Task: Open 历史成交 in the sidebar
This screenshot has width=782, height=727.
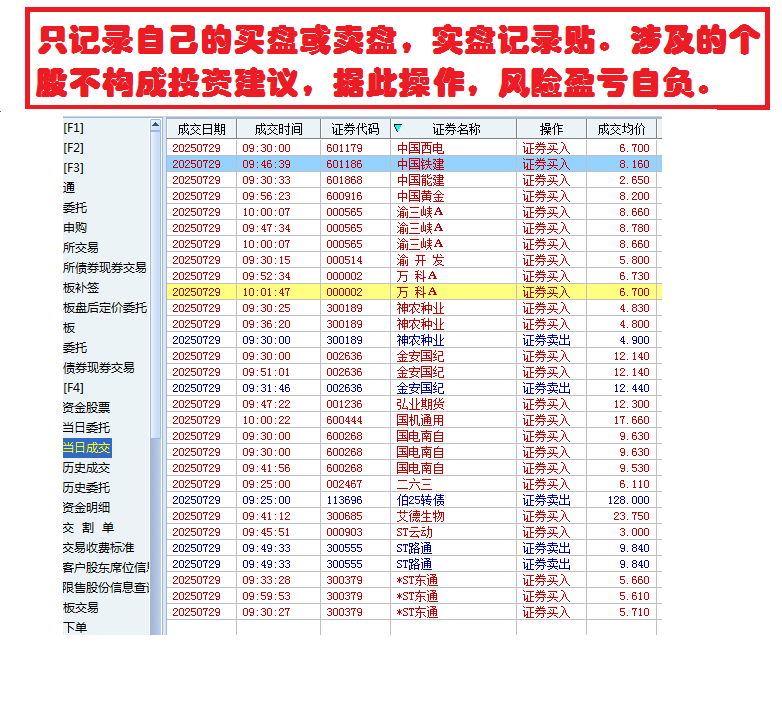Action: (x=86, y=468)
